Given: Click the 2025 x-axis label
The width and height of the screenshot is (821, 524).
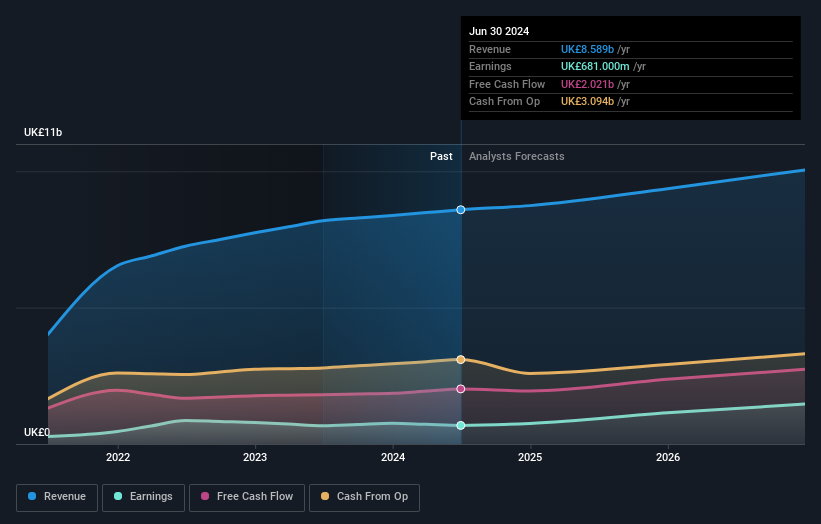Looking at the screenshot, I should pos(530,458).
